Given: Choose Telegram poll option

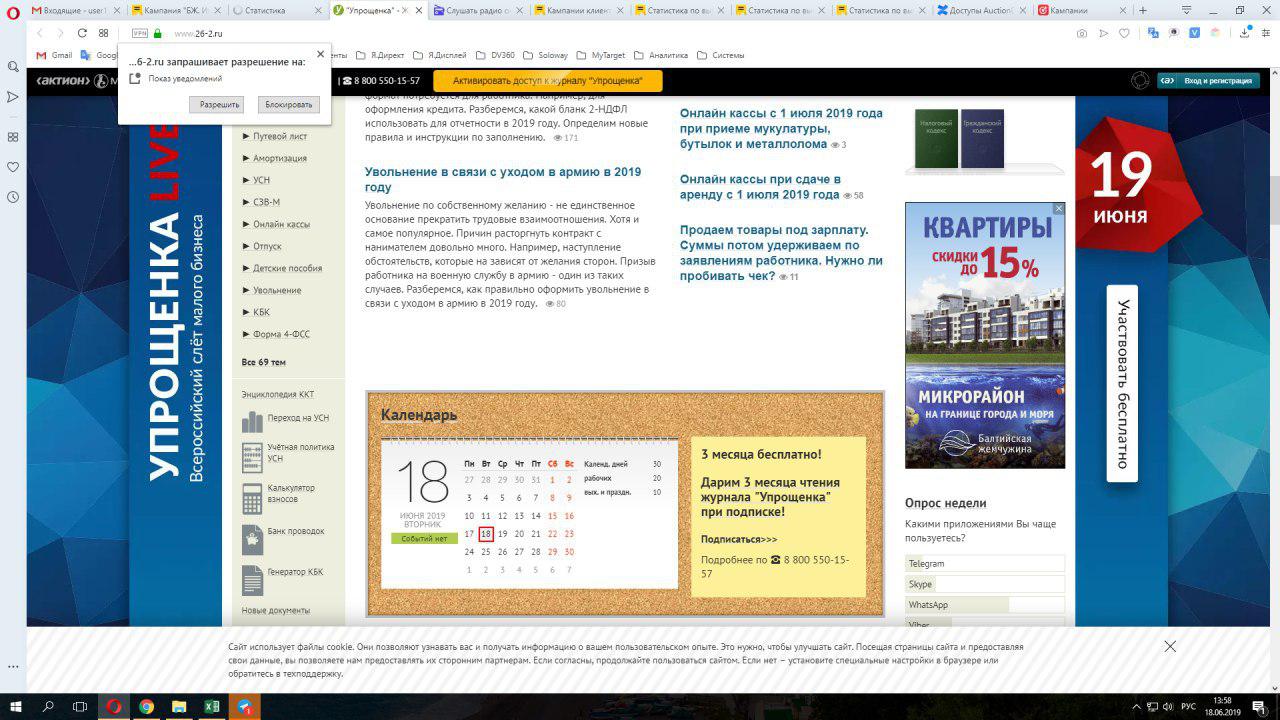Looking at the screenshot, I should tap(985, 564).
